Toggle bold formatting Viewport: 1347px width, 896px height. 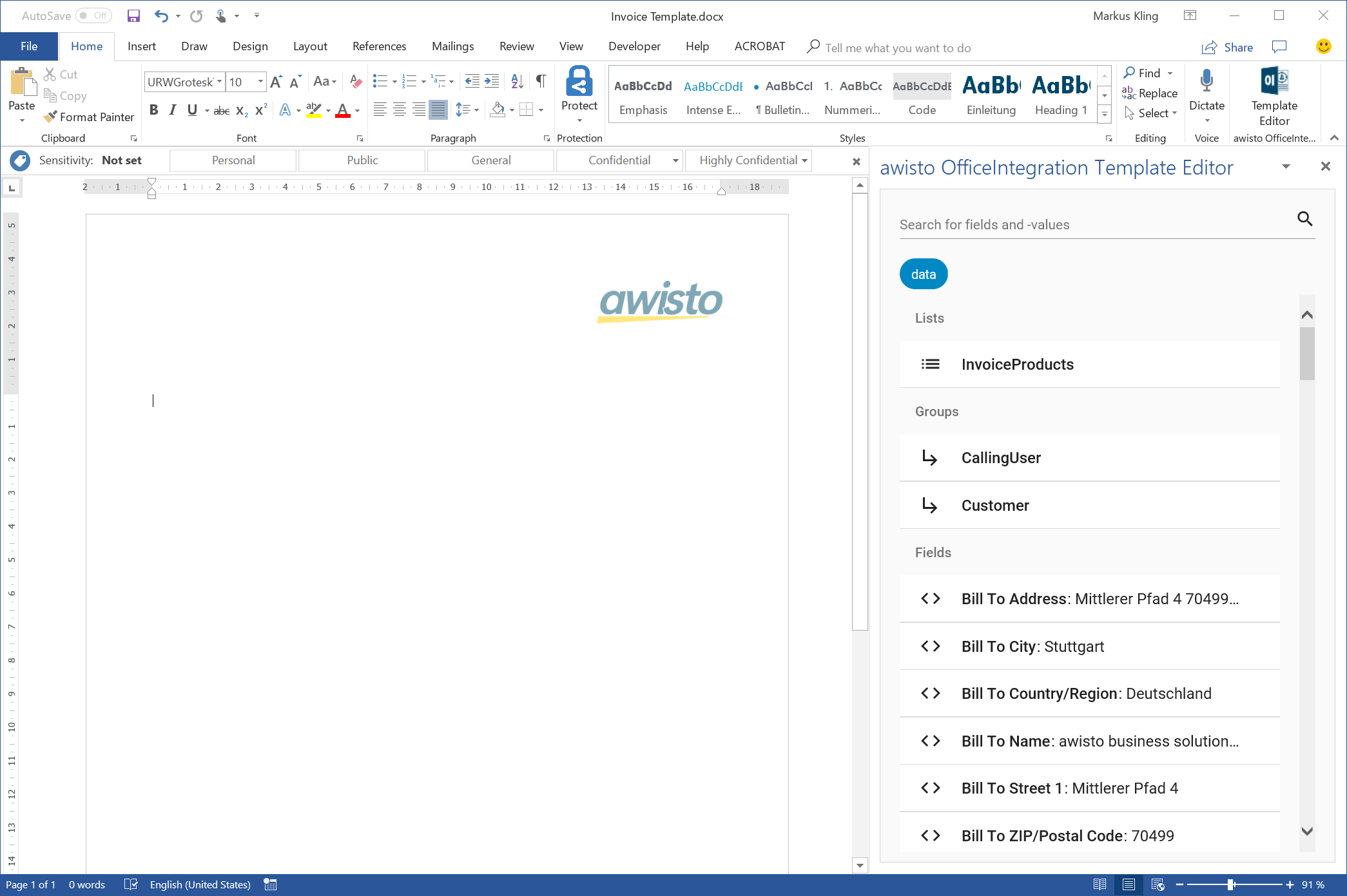point(153,111)
